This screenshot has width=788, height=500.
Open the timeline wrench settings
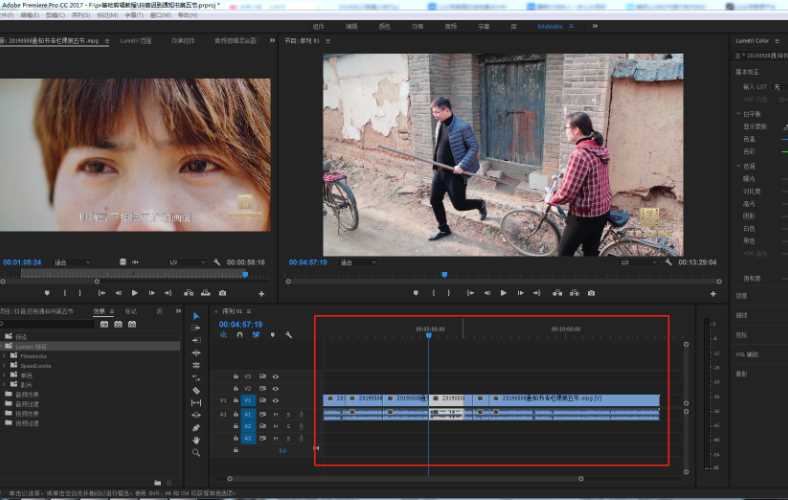click(x=288, y=335)
